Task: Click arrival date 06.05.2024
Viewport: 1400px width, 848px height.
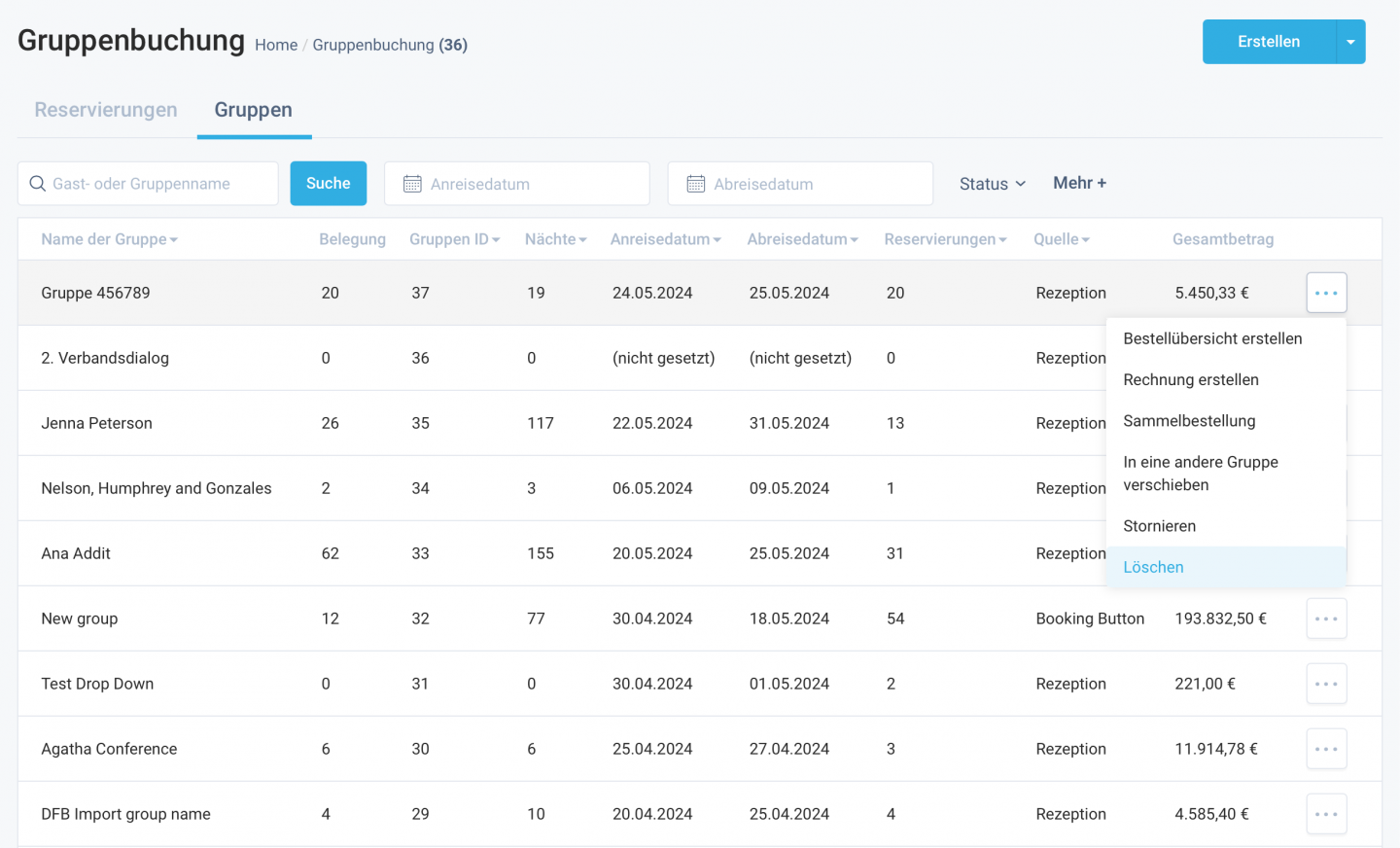Action: click(x=652, y=488)
